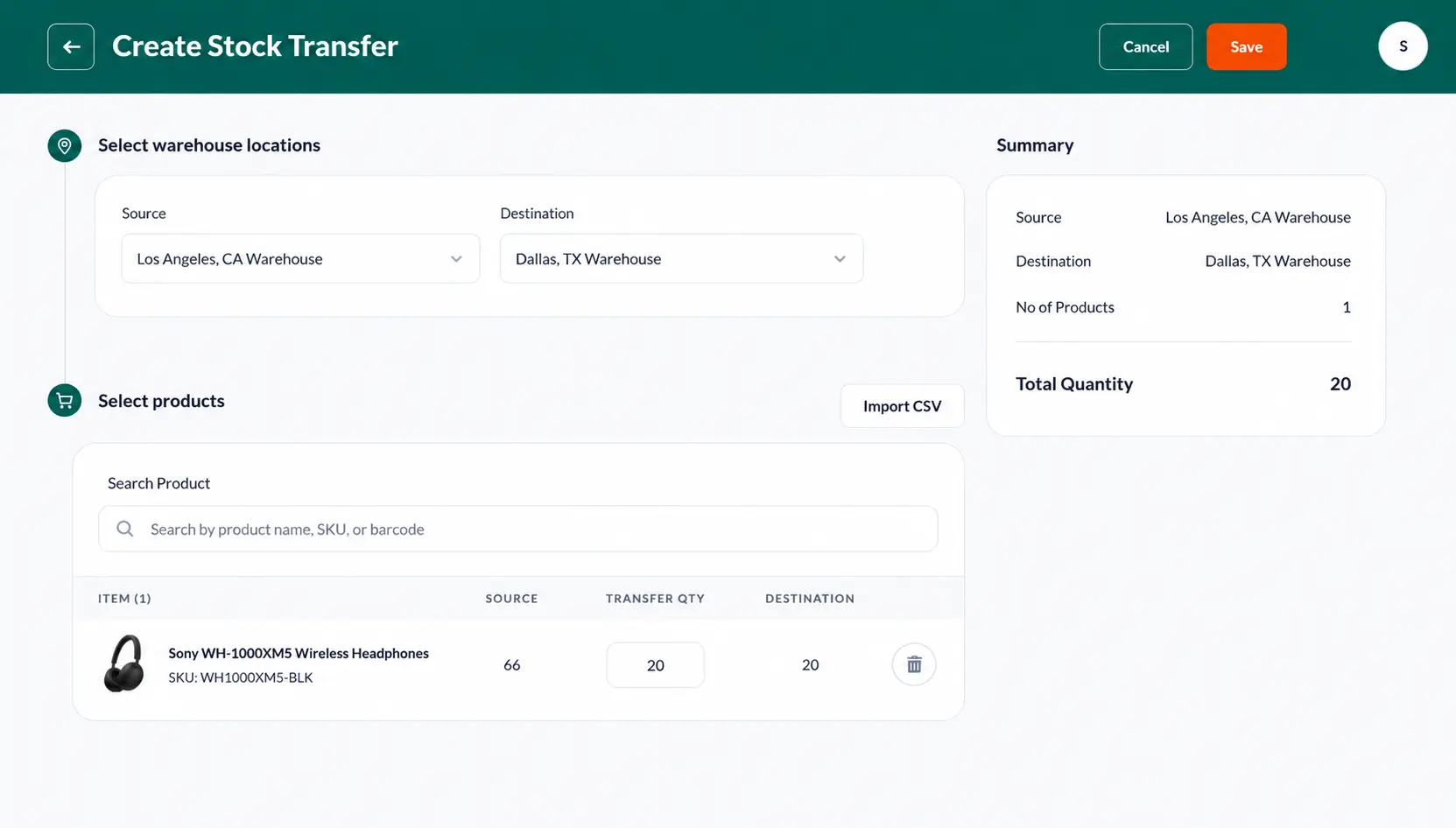Screen dimensions: 1456x828
Task: Click the Dallas, TX Warehouse summary value
Action: click(x=1277, y=261)
